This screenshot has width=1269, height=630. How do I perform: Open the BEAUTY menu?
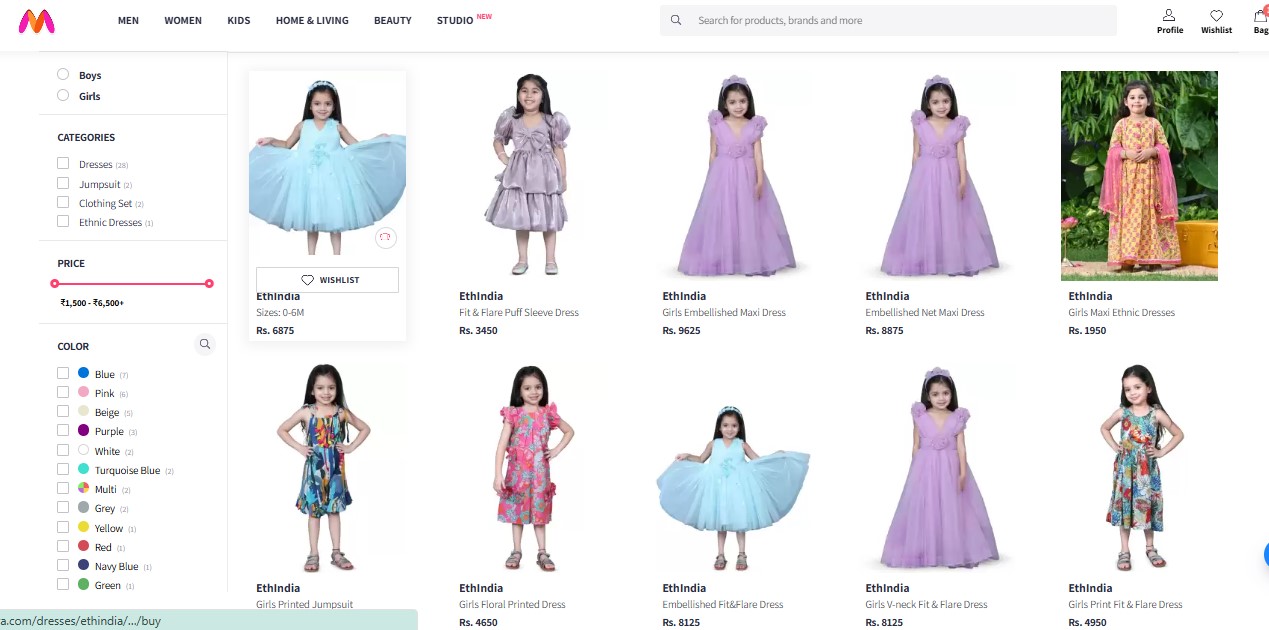pyautogui.click(x=393, y=20)
